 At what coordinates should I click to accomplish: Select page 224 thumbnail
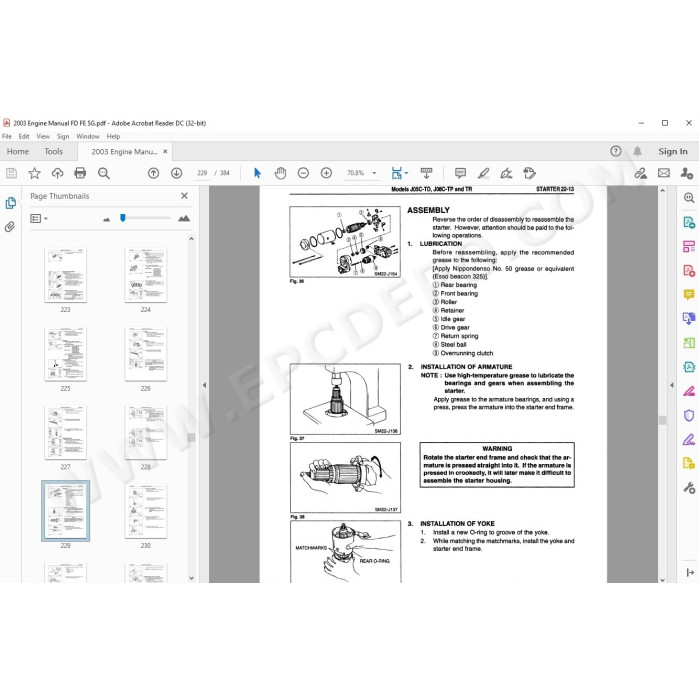(146, 275)
